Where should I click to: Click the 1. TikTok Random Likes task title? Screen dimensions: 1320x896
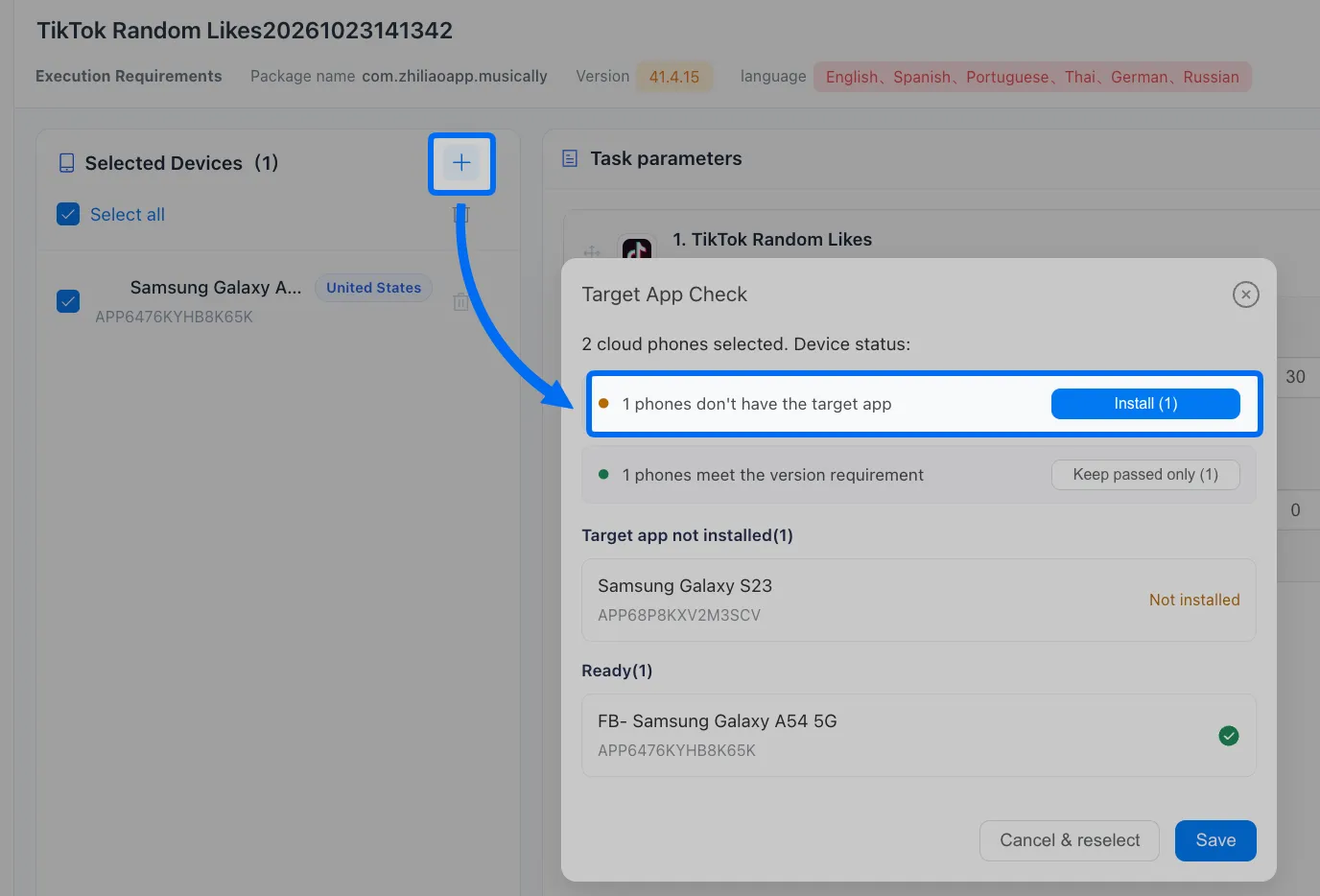tap(772, 240)
